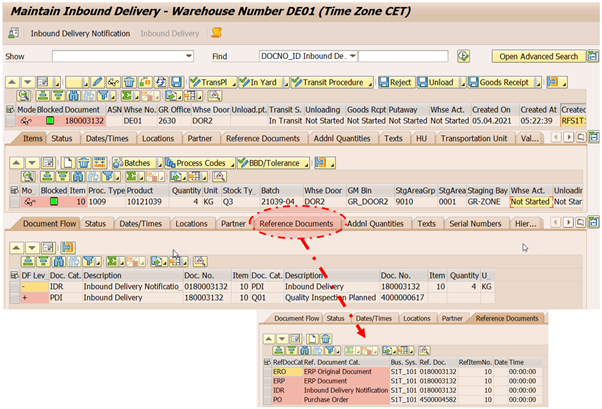
Task: Open the Find criteria DOCNO_ID dropdown
Action: pos(350,56)
